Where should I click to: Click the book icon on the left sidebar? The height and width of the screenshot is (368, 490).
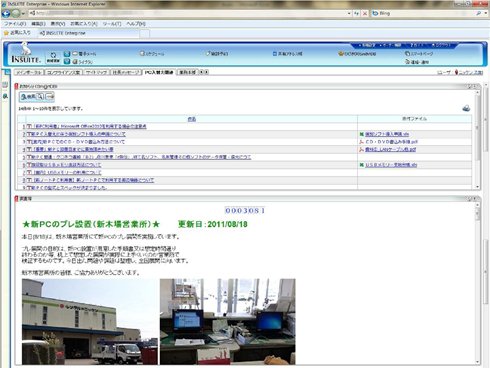point(5,85)
